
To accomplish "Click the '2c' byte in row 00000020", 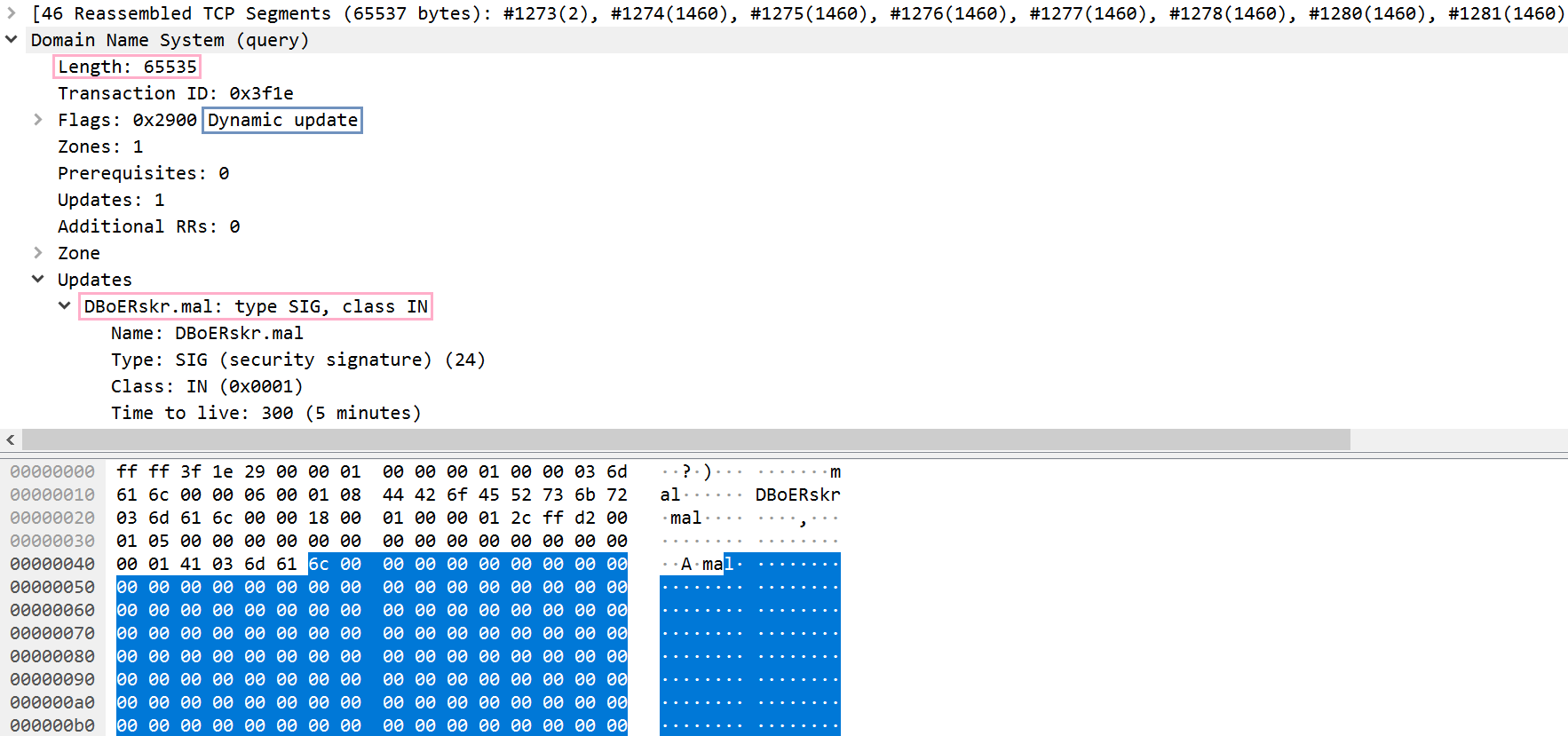I will click(521, 518).
